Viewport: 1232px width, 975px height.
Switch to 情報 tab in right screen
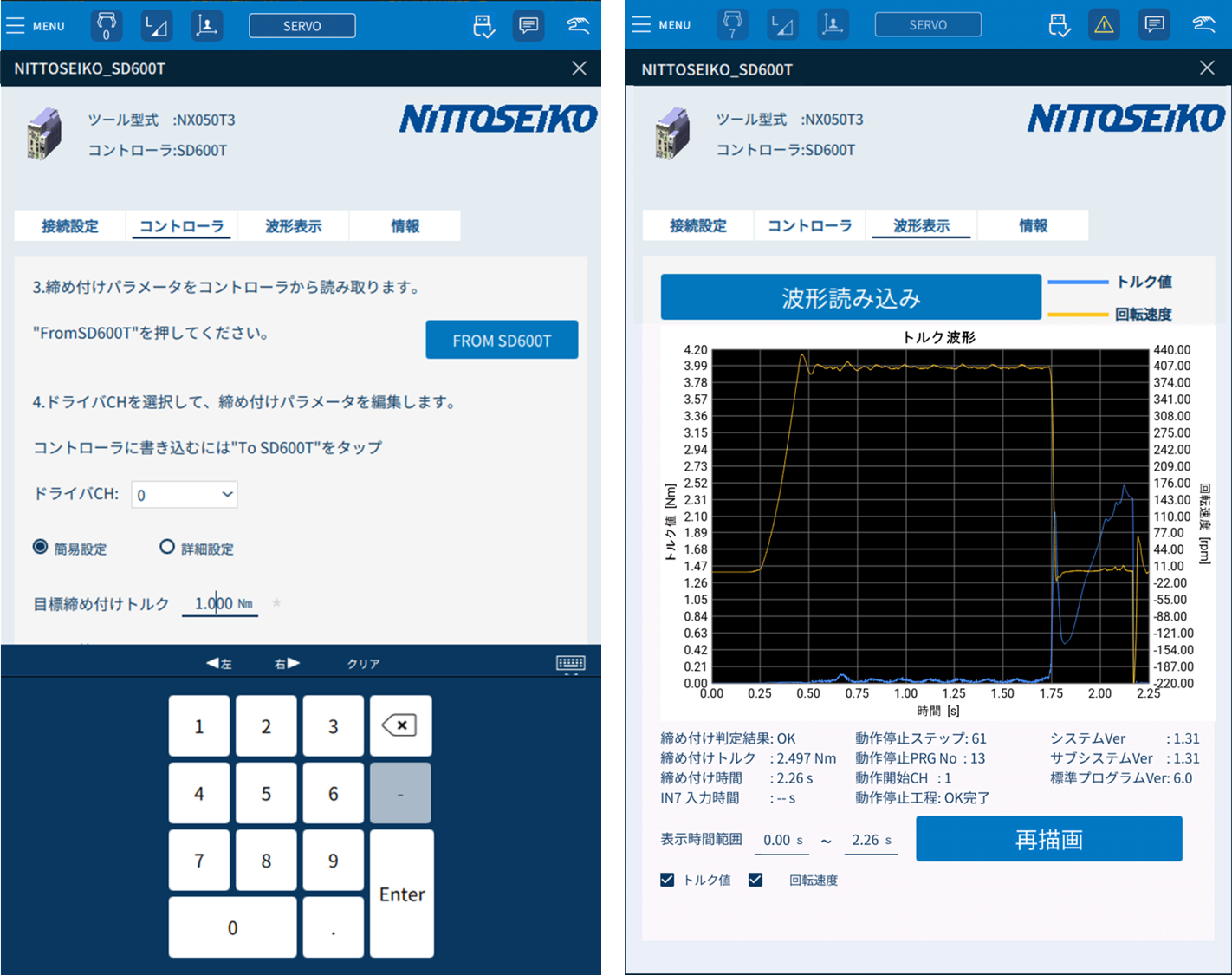click(1034, 225)
